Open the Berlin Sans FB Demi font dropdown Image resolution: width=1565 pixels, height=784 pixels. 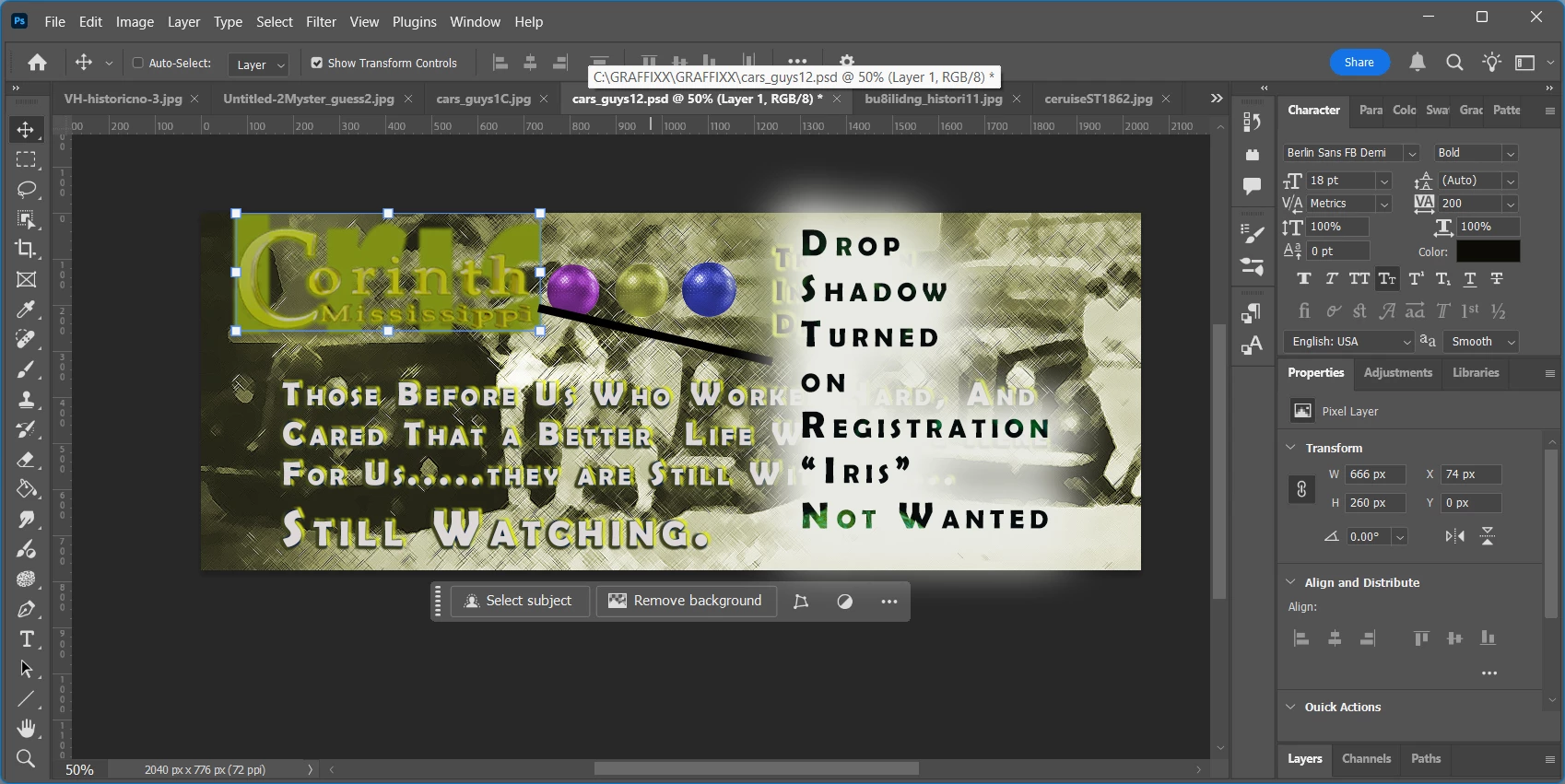1412,153
